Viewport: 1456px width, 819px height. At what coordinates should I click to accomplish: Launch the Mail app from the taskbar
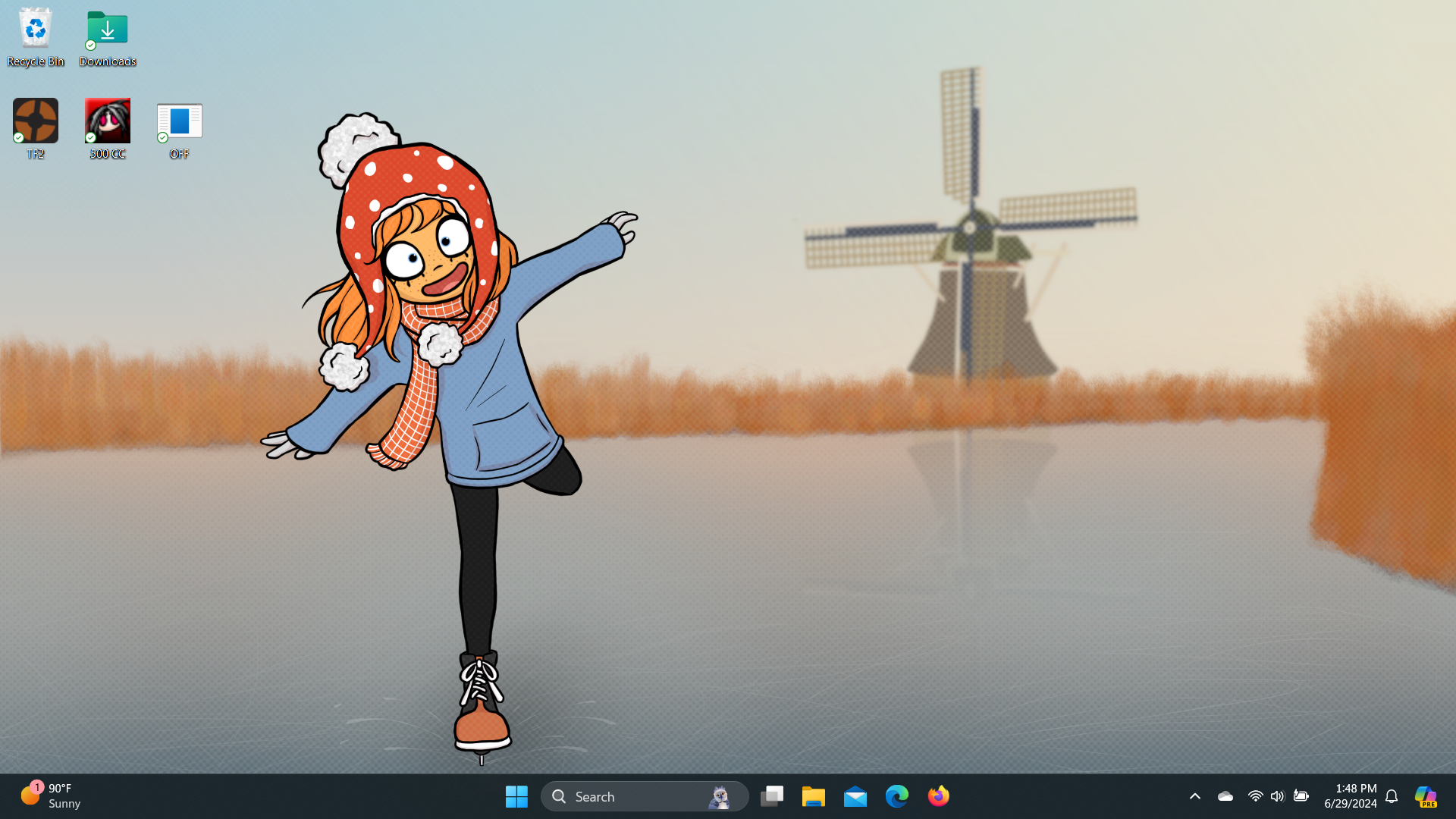[855, 796]
